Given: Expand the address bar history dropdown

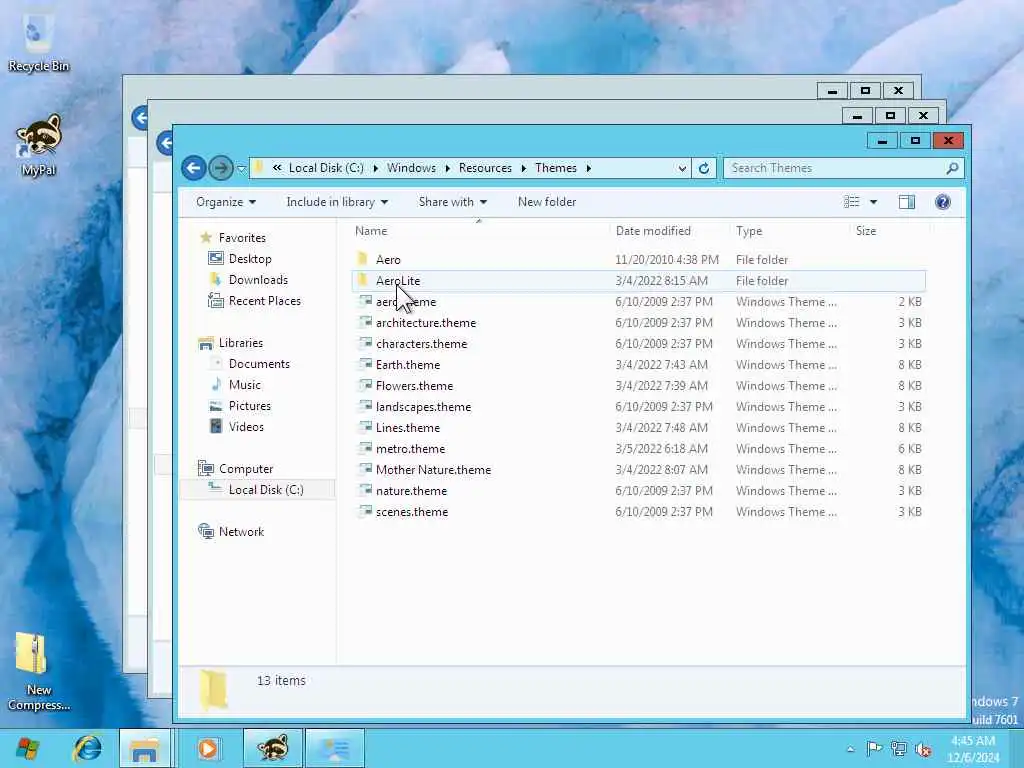Looking at the screenshot, I should 682,168.
